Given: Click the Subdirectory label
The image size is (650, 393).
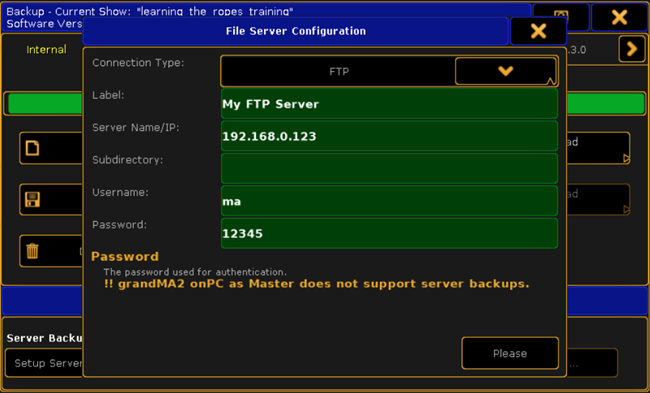Looking at the screenshot, I should [128, 160].
